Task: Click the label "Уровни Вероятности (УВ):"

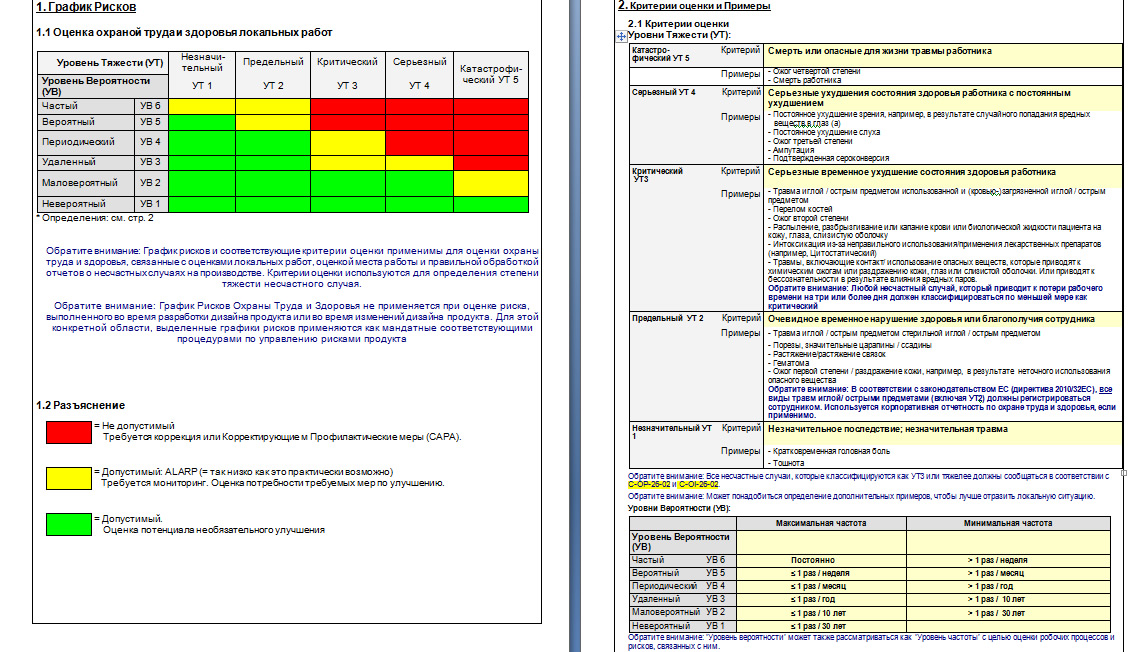Action: tap(679, 509)
